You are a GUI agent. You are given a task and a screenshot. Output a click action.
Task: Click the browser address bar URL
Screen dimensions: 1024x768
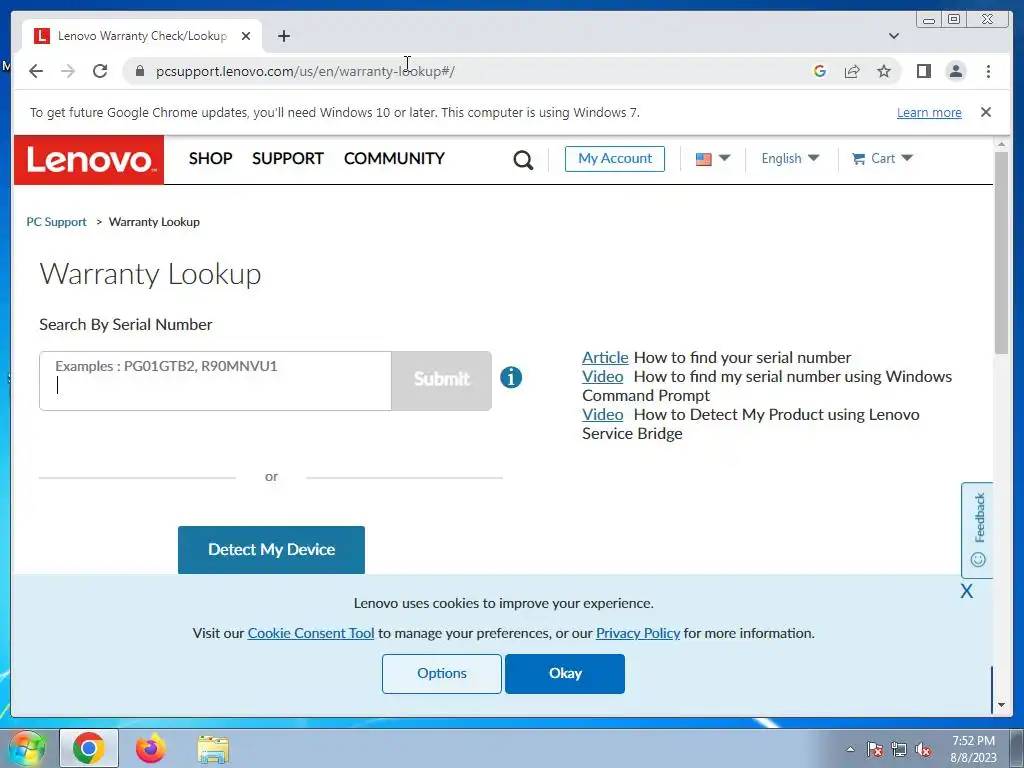click(x=305, y=71)
